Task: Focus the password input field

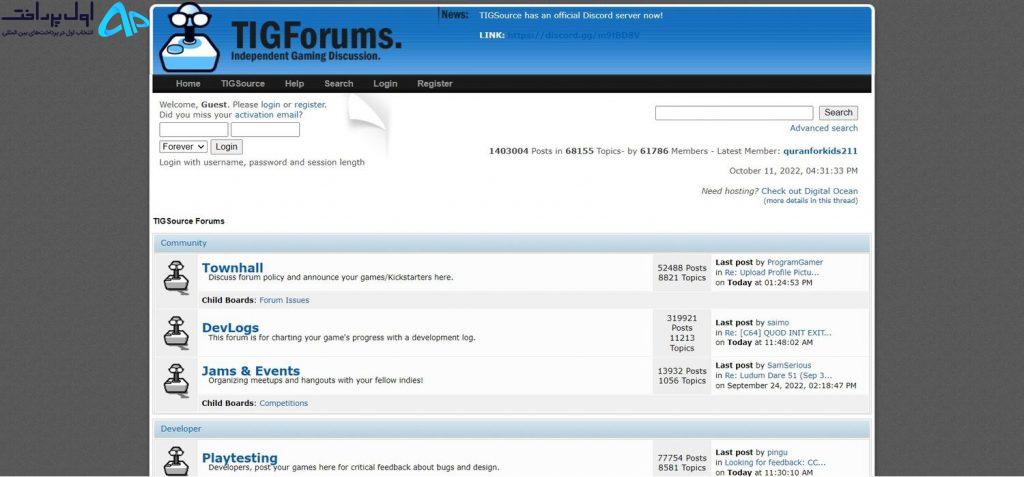Action: pos(265,129)
